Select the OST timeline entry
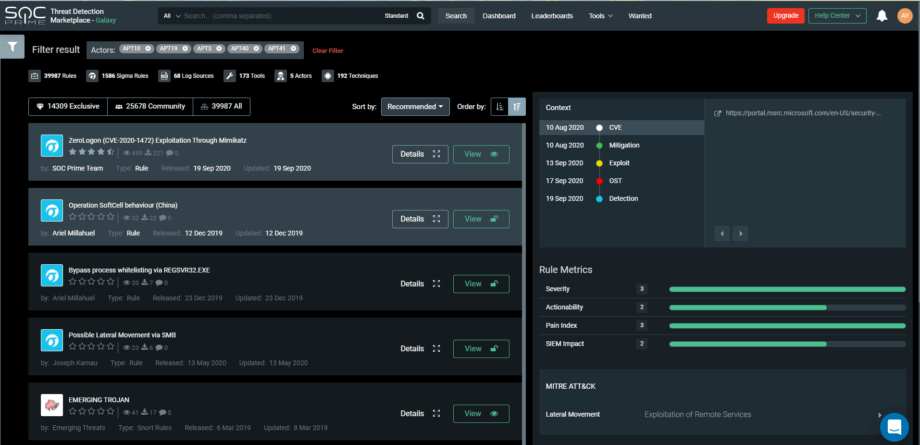 621,181
